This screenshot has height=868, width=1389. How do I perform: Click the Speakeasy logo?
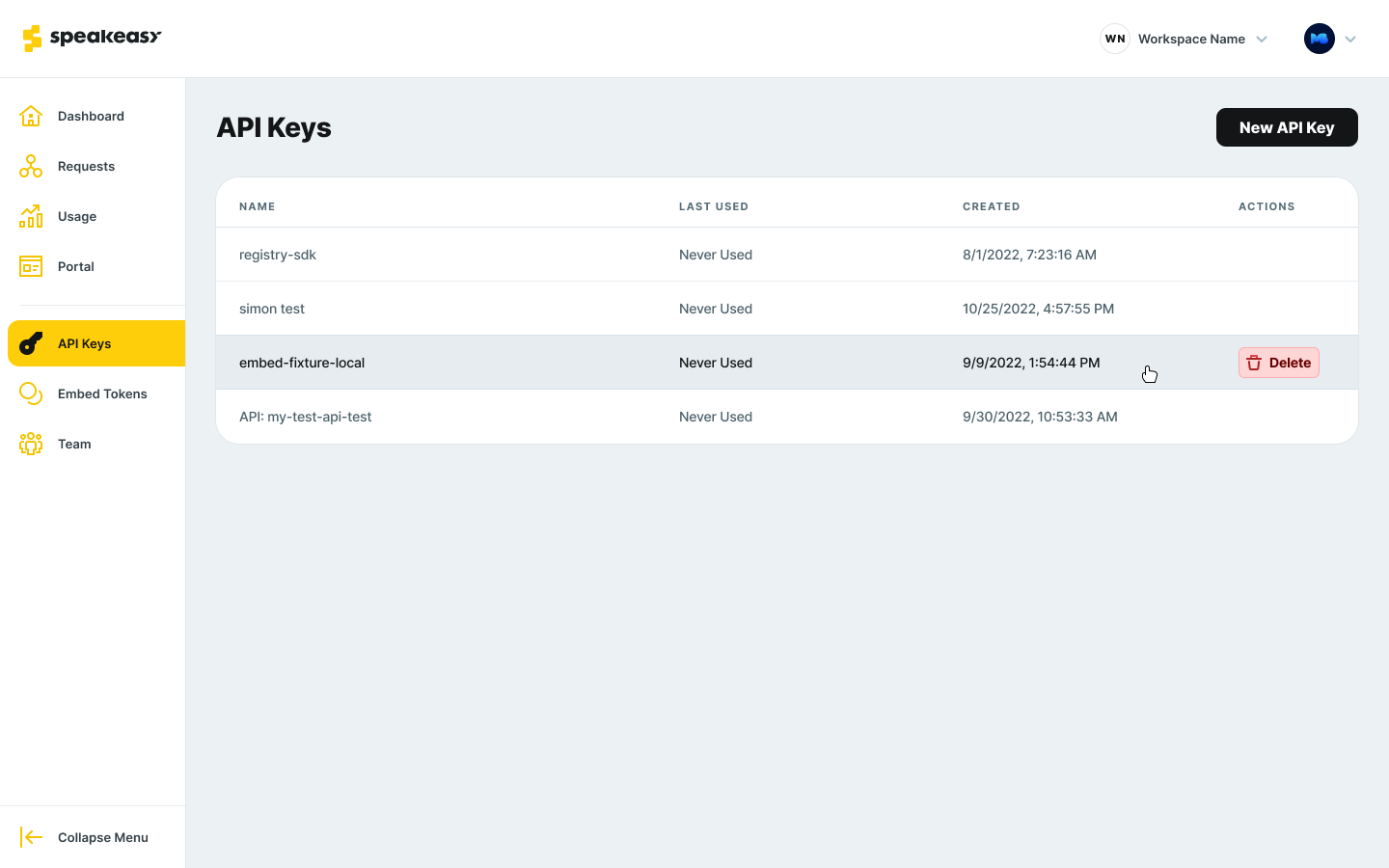[92, 38]
